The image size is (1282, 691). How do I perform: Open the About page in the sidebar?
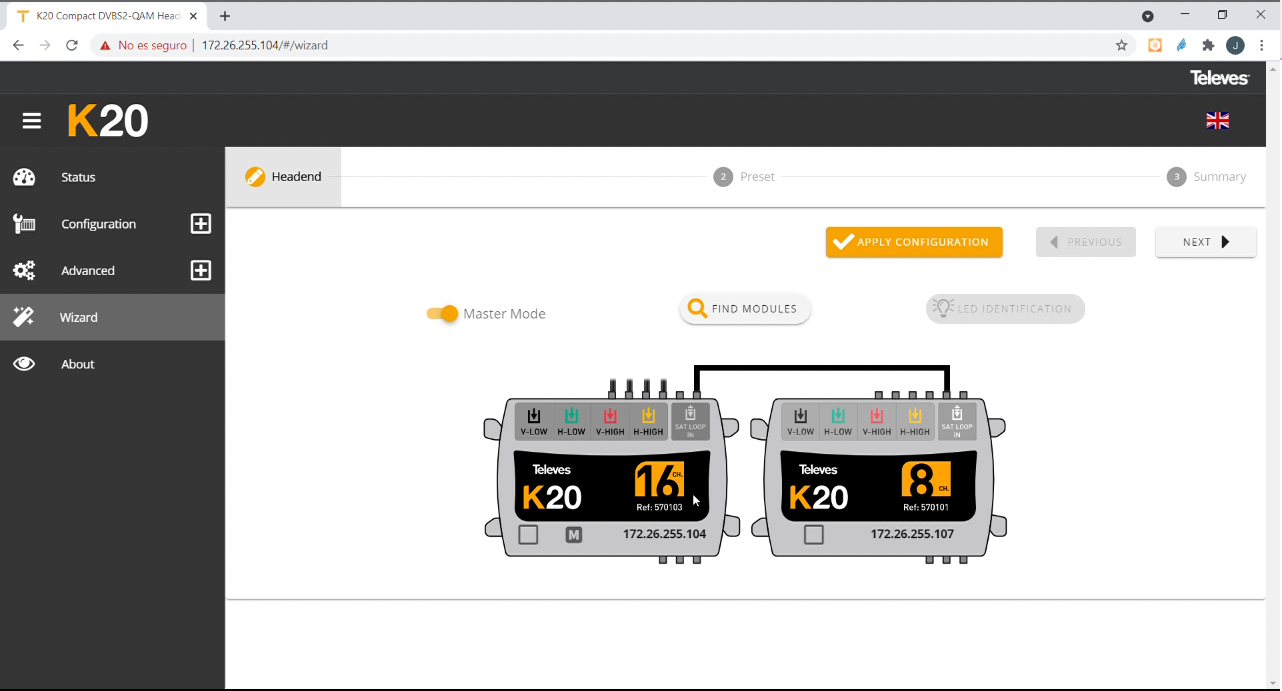pyautogui.click(x=78, y=364)
